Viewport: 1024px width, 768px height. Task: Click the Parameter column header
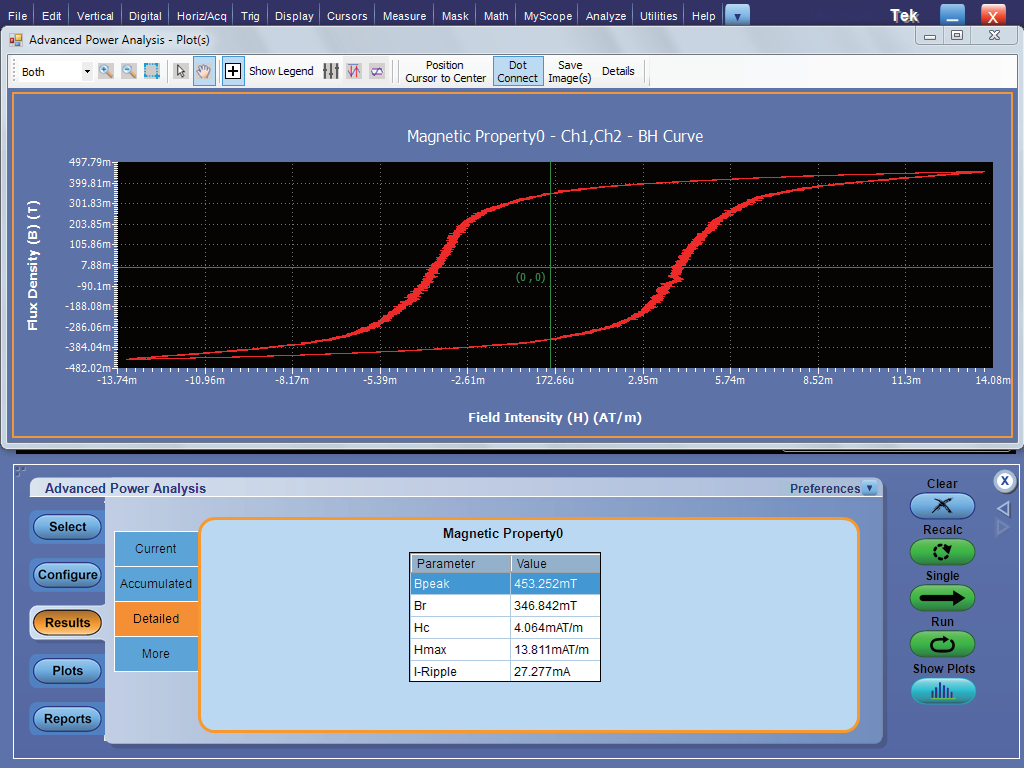pyautogui.click(x=460, y=564)
